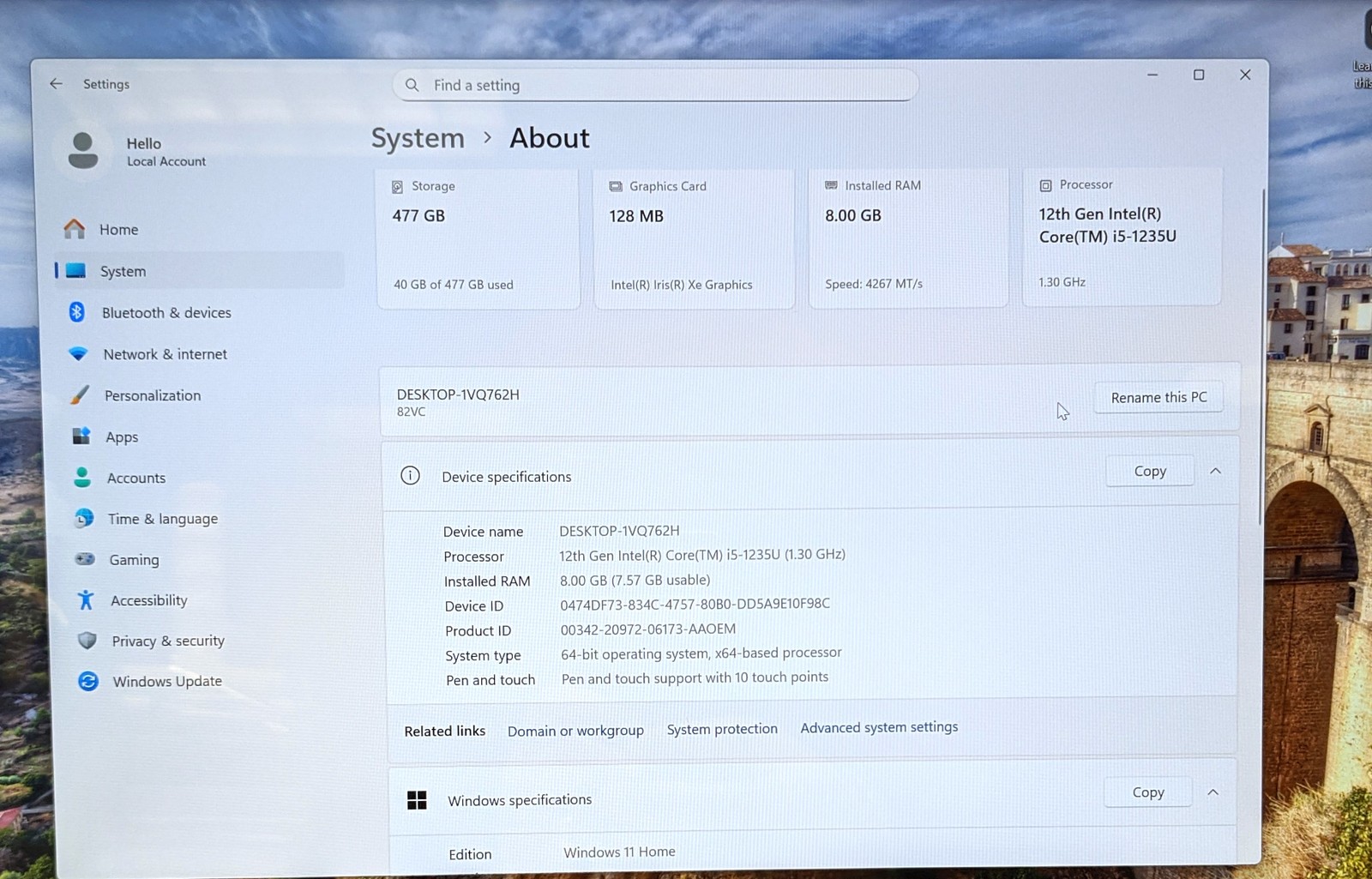
Task: Collapse the Windows specifications section
Action: click(x=1213, y=792)
